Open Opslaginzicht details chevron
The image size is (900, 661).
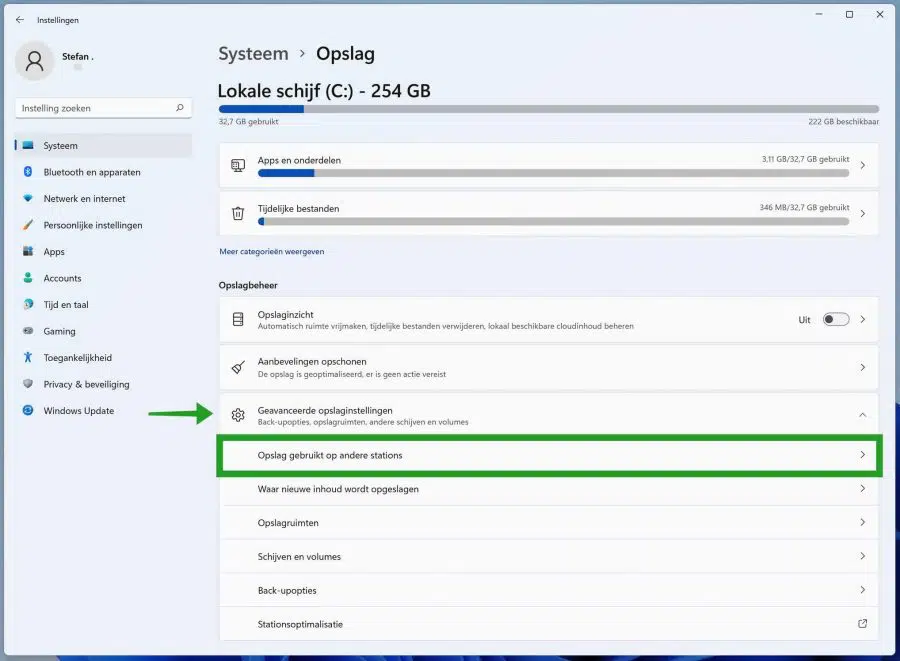point(863,319)
